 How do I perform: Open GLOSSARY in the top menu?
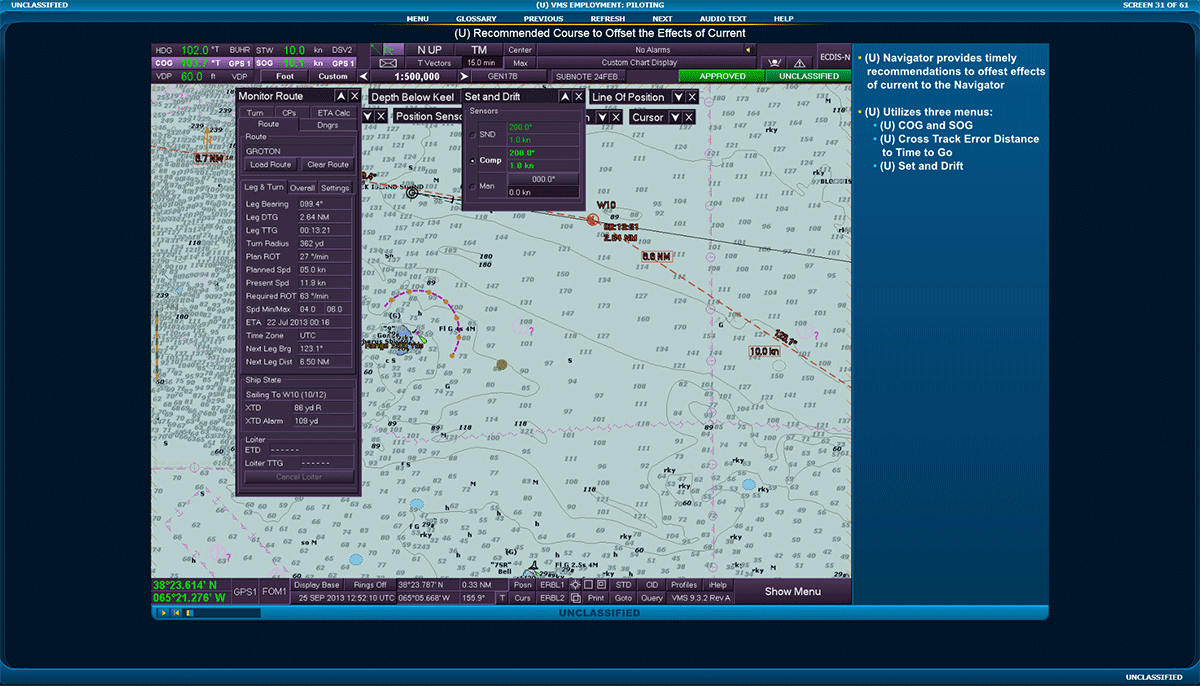pos(476,18)
